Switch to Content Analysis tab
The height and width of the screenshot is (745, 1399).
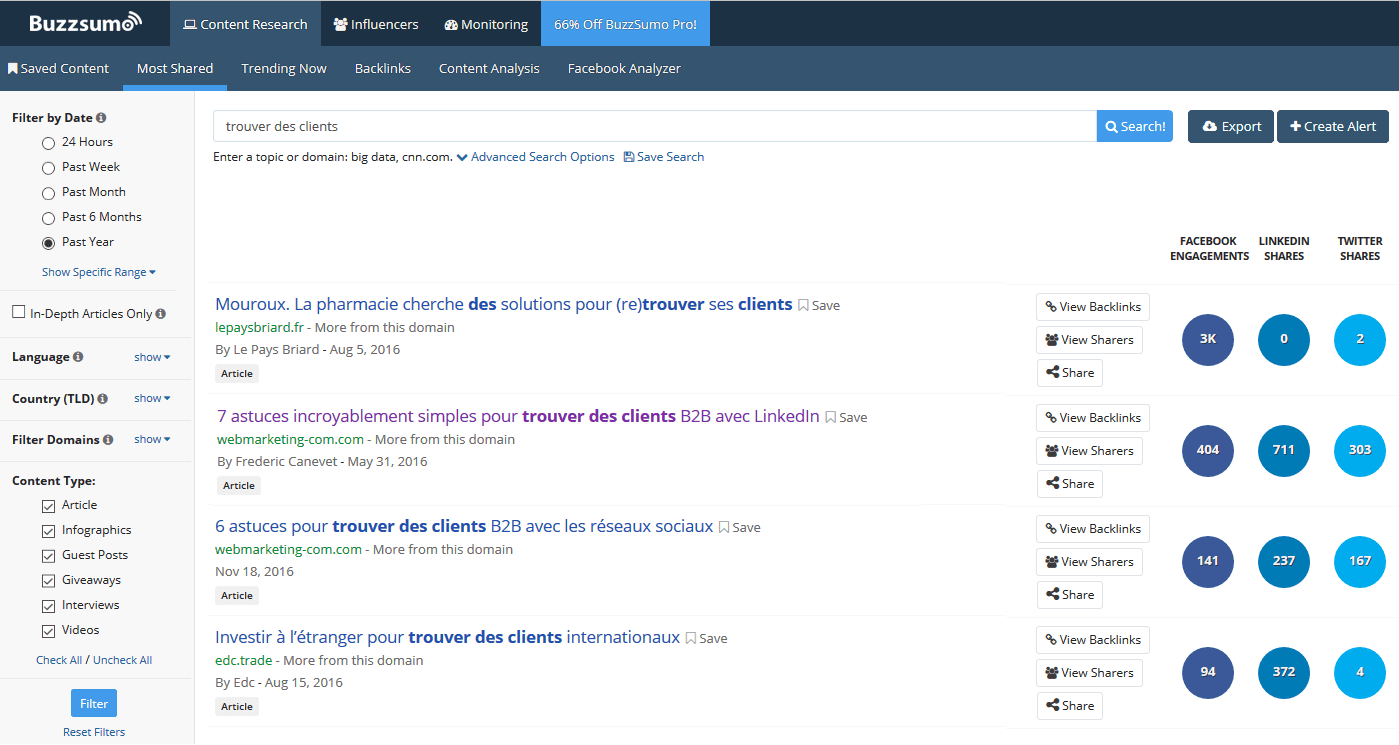[x=489, y=69]
